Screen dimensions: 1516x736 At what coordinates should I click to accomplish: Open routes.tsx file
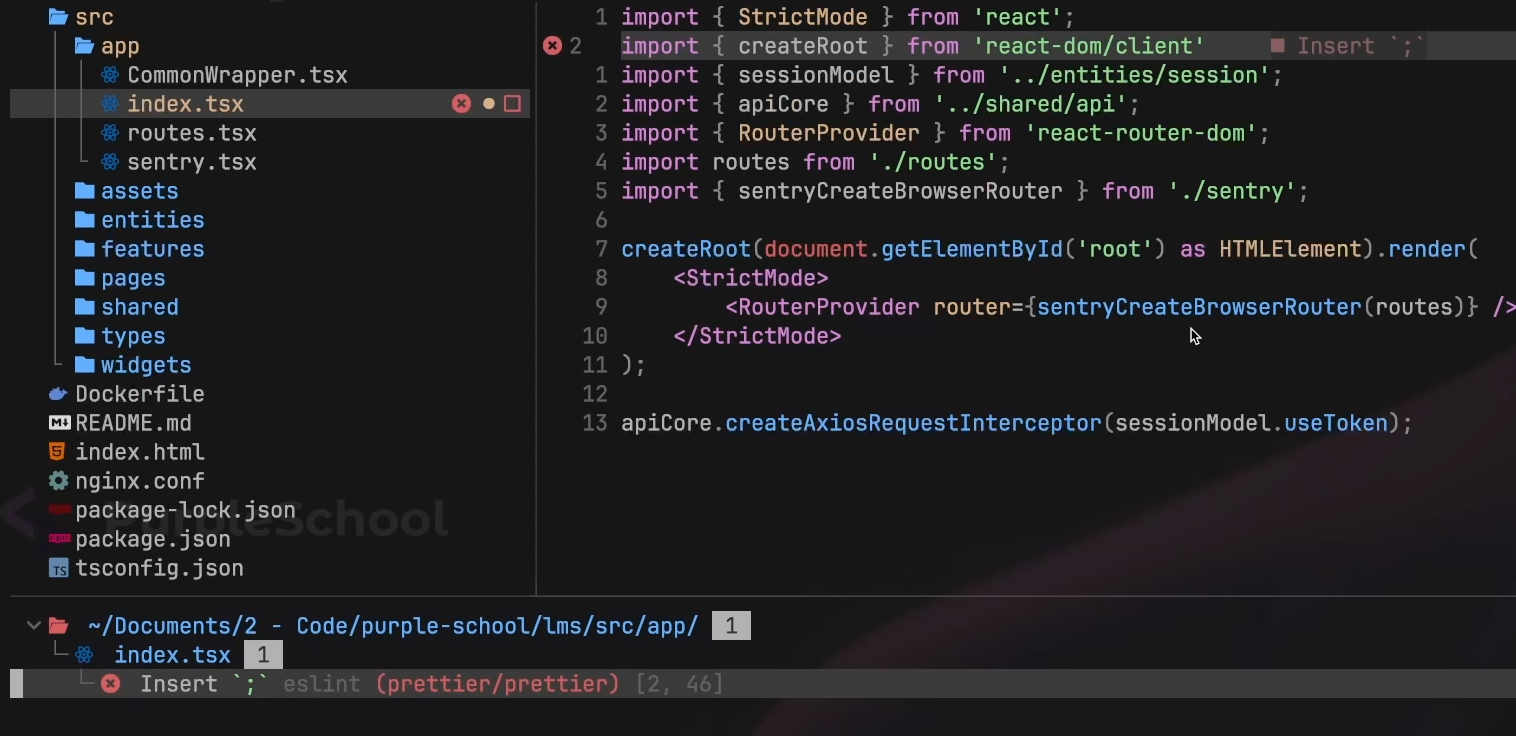[x=191, y=133]
